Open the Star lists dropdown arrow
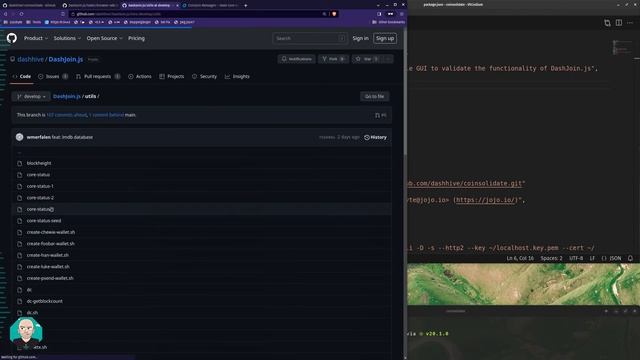Screen dimensions: 640x360 tap(388, 59)
